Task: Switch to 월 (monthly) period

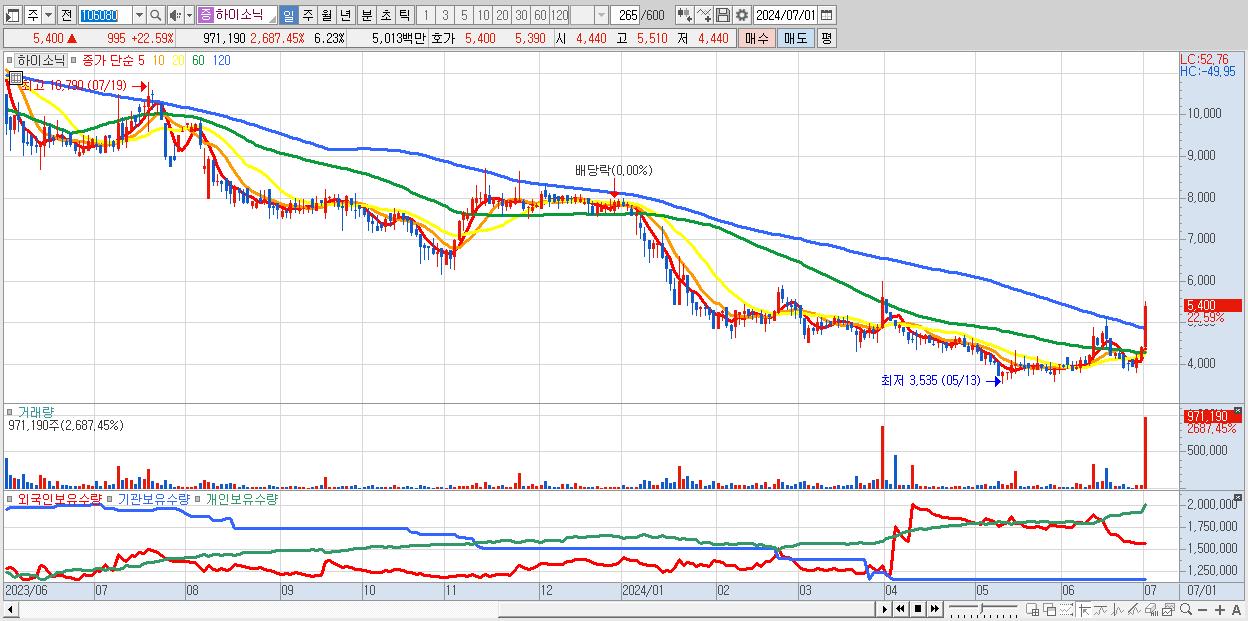Action: (326, 15)
